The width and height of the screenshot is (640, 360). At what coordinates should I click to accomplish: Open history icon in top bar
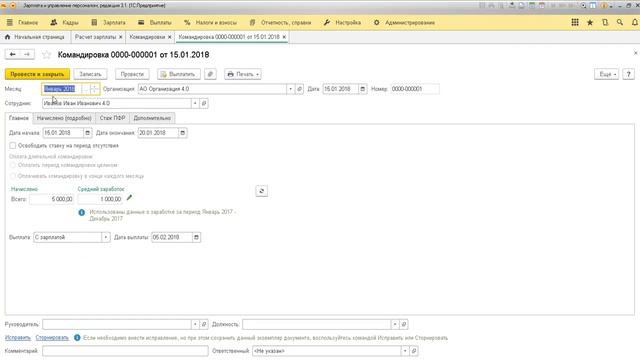(x=605, y=22)
